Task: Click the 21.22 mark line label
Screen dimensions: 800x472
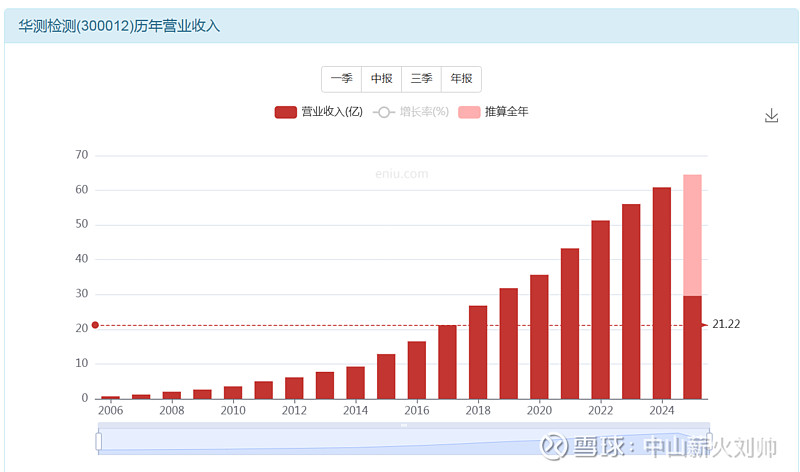Action: click(726, 324)
